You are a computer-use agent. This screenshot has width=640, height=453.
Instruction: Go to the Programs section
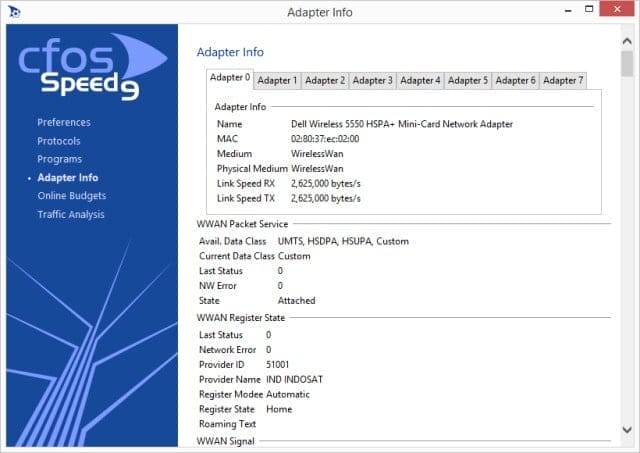tap(60, 159)
